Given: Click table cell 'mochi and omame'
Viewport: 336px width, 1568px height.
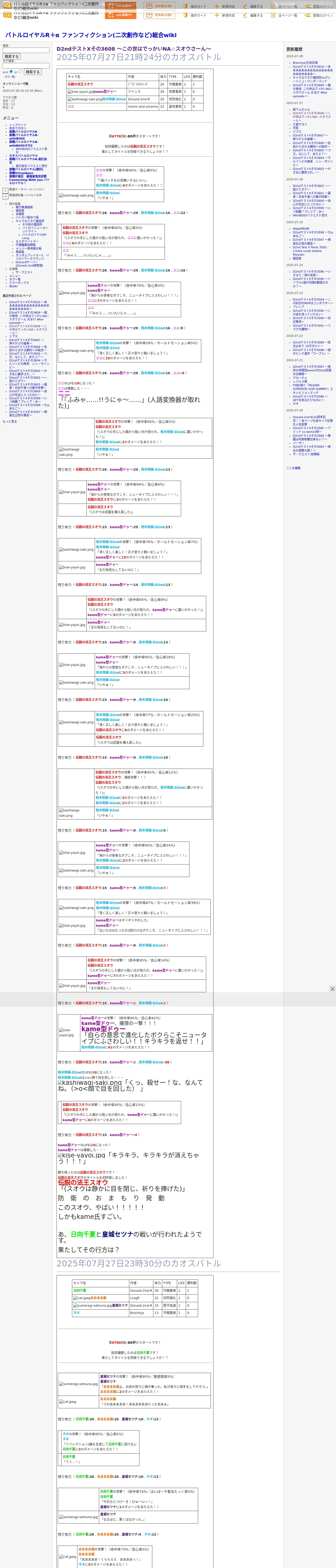Looking at the screenshot, I should (x=142, y=107).
